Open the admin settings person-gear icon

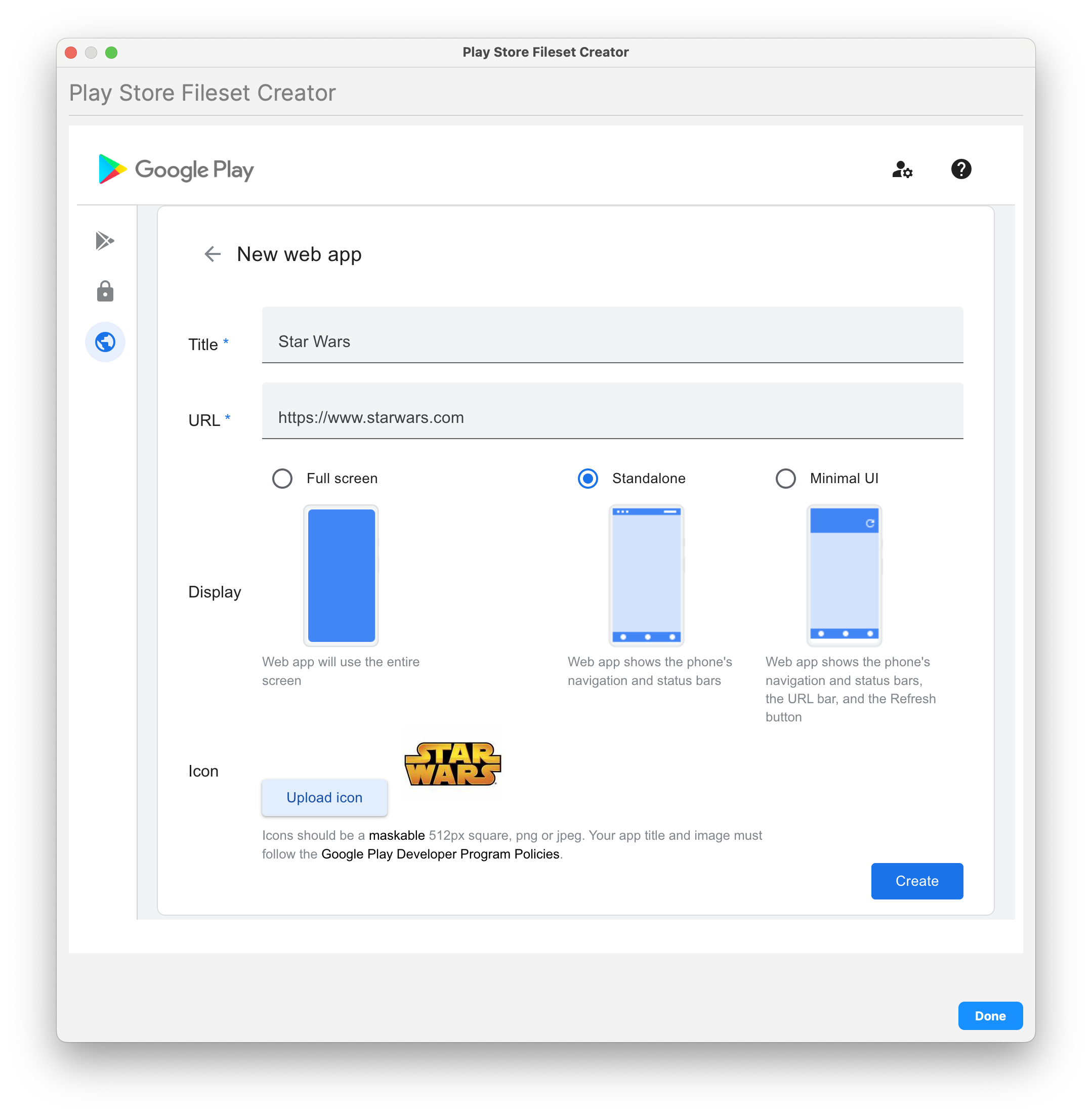(902, 169)
